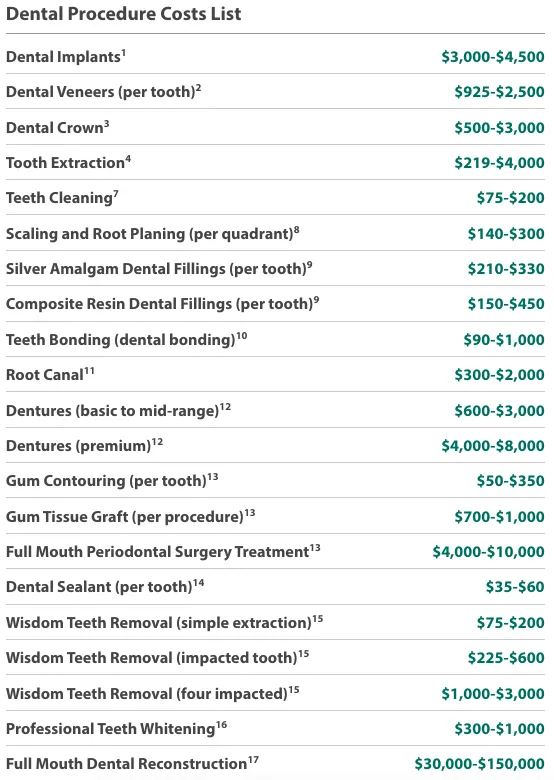Open footnote 14 beside Dental Sealant

tap(198, 583)
